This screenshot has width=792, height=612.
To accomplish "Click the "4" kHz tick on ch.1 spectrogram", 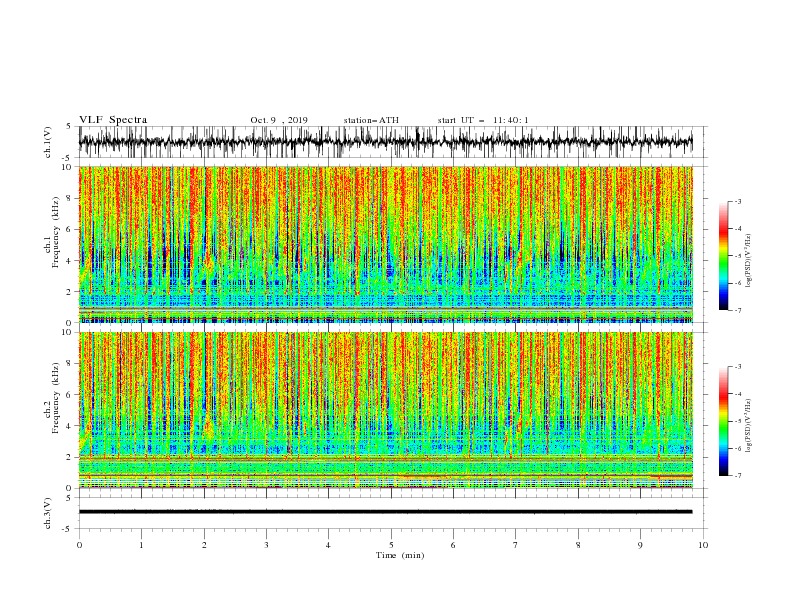I will (x=70, y=261).
